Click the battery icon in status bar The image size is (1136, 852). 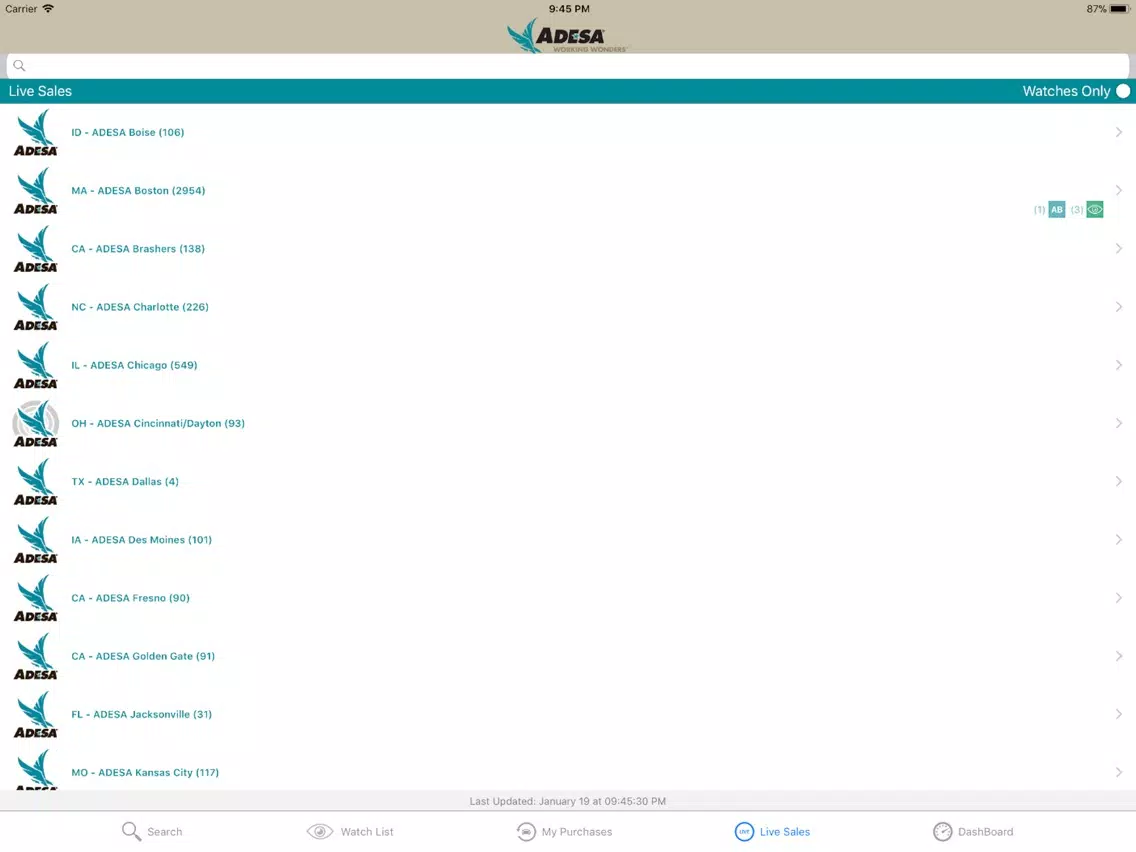click(1120, 9)
